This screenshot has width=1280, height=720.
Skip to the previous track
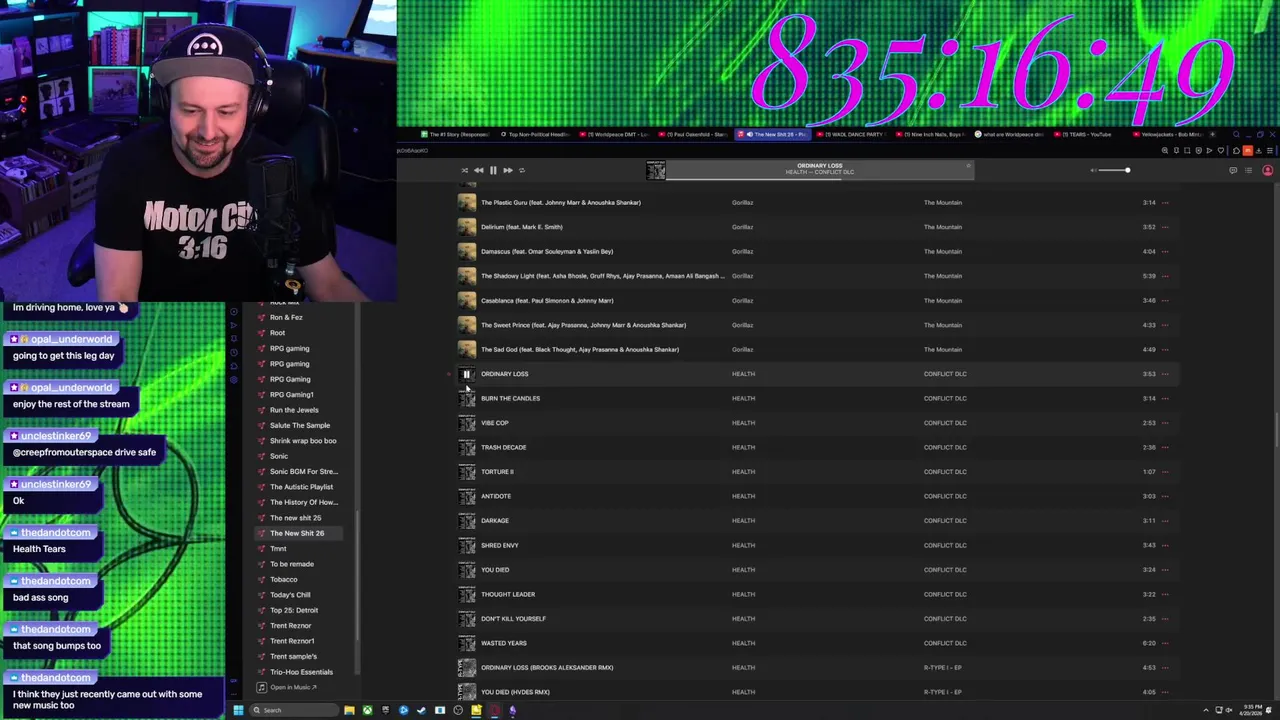click(478, 170)
